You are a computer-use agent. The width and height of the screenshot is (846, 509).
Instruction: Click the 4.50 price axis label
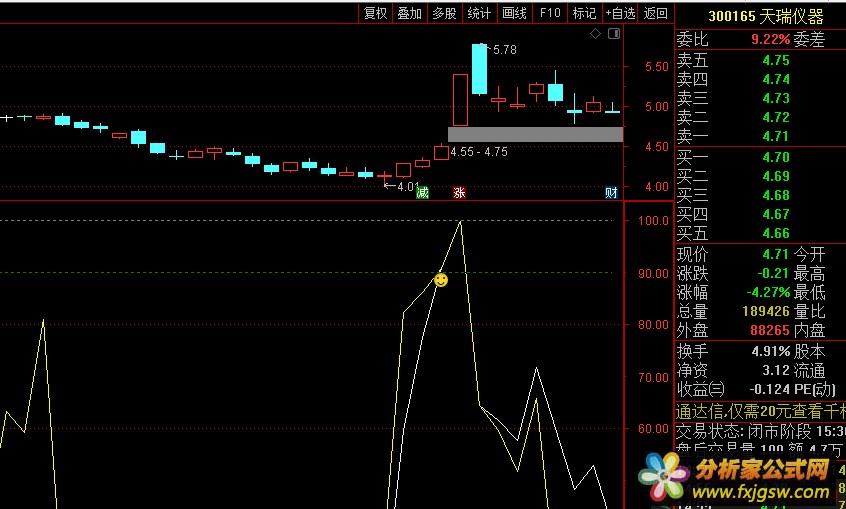pos(657,146)
